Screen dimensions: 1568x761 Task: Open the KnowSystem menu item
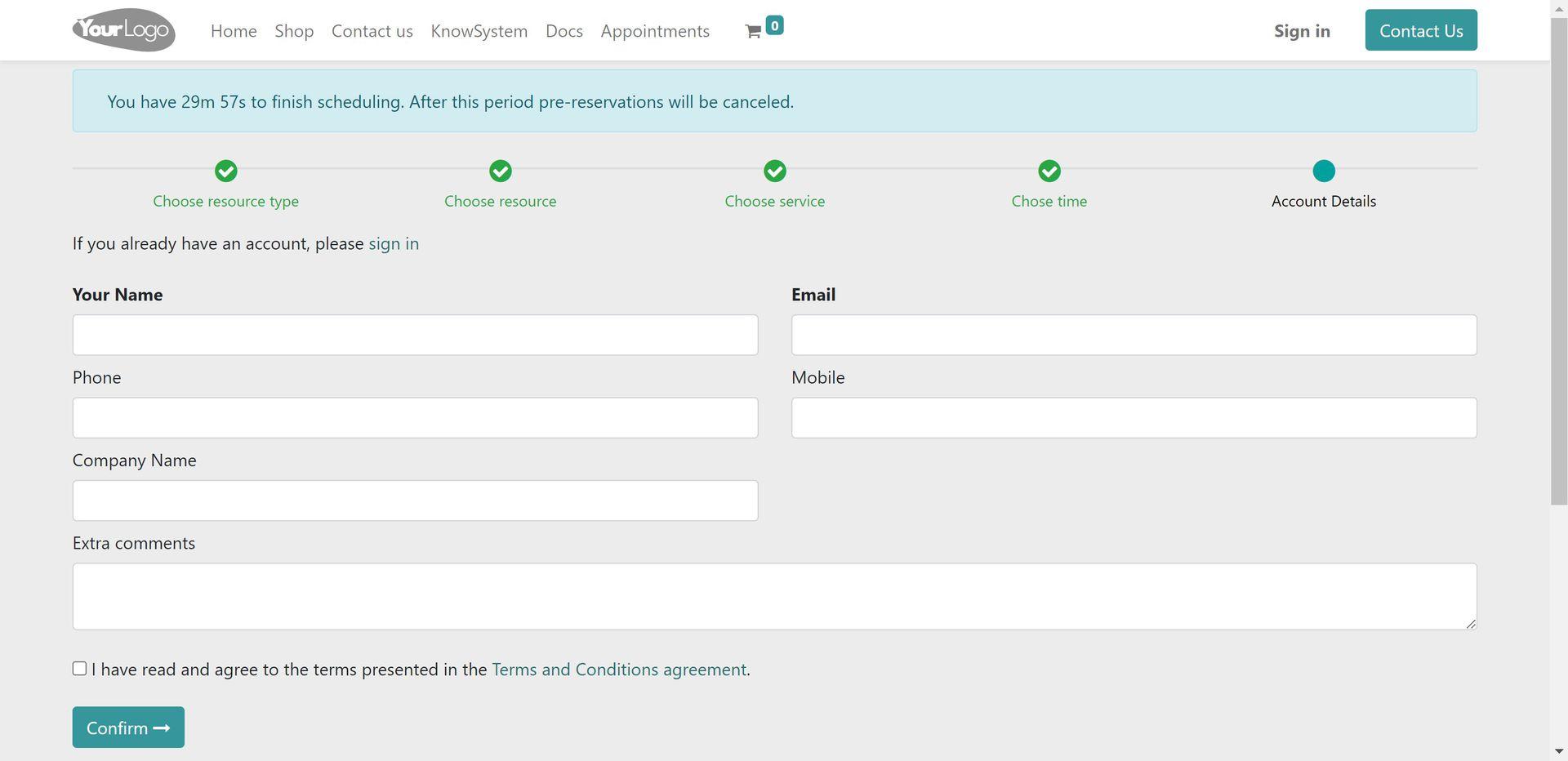pos(479,31)
